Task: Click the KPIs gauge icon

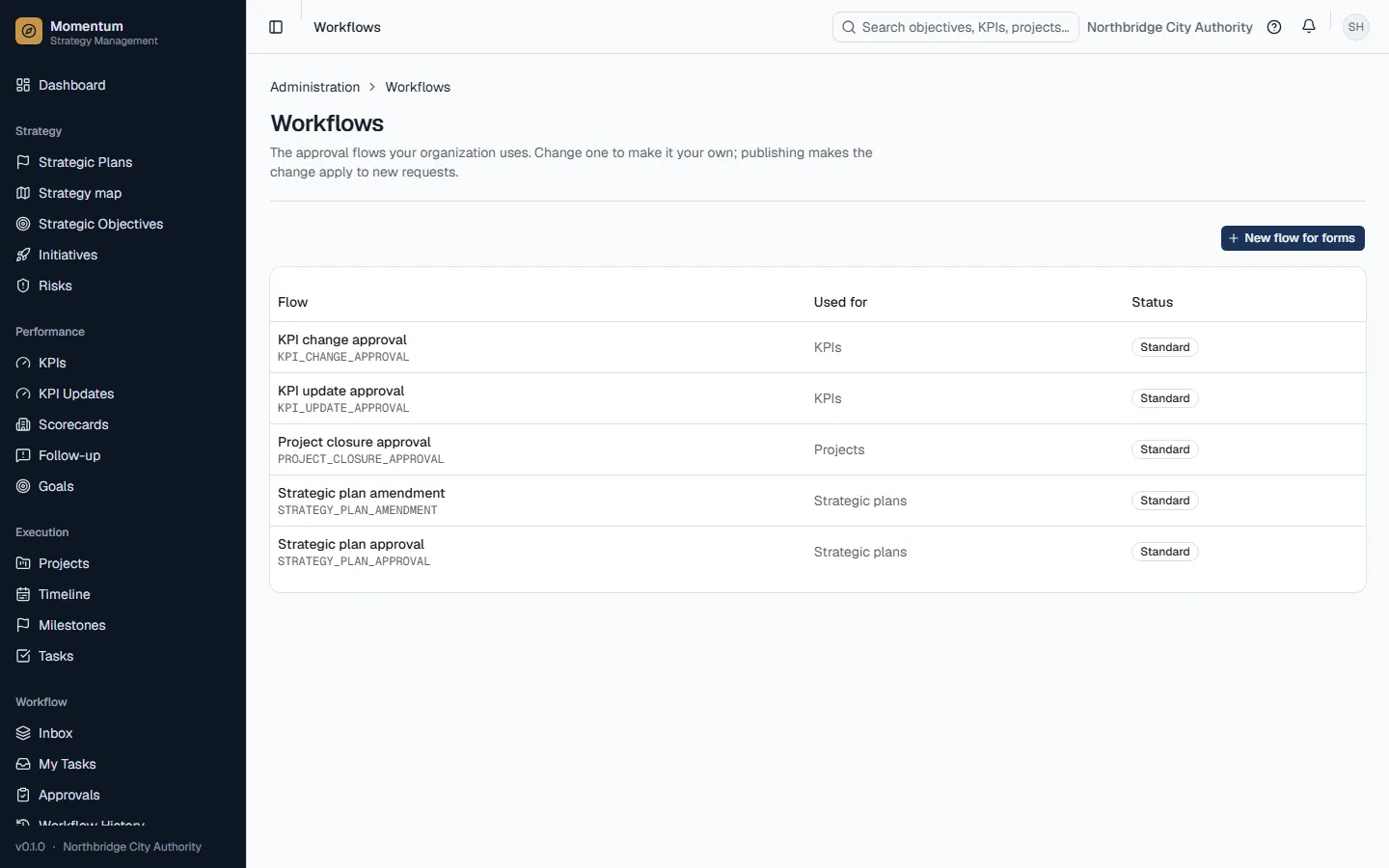Action: click(x=23, y=363)
